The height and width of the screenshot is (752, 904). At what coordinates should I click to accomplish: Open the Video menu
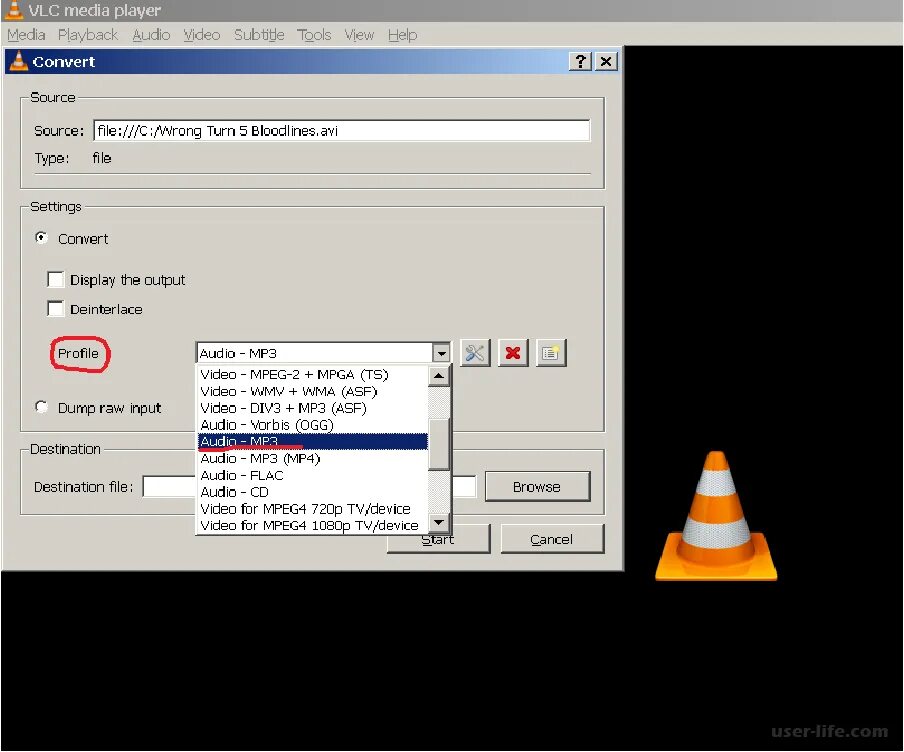coord(202,35)
